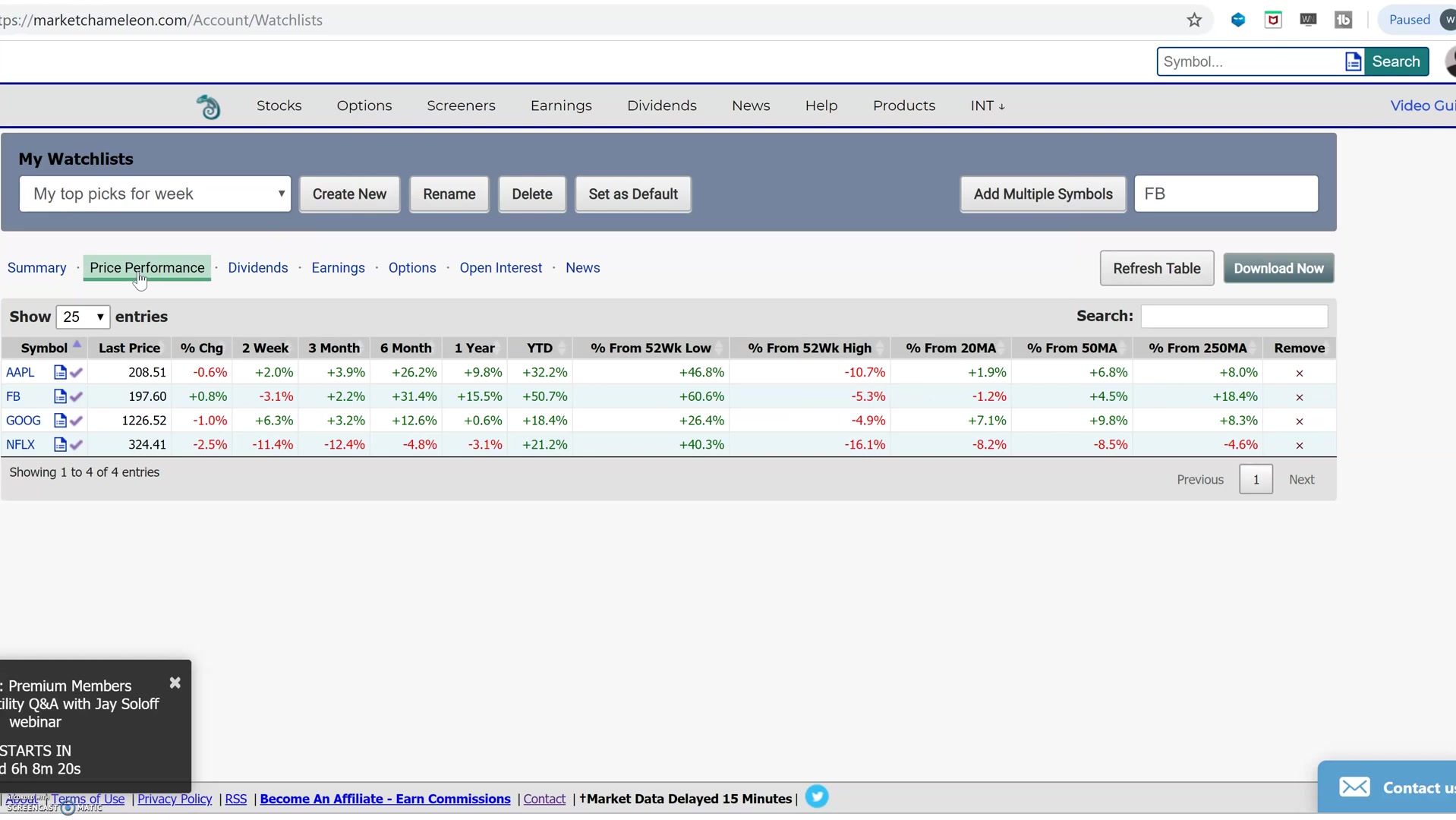The height and width of the screenshot is (820, 1456).
Task: Click the TubeBuddy extension icon
Action: pos(1344,20)
